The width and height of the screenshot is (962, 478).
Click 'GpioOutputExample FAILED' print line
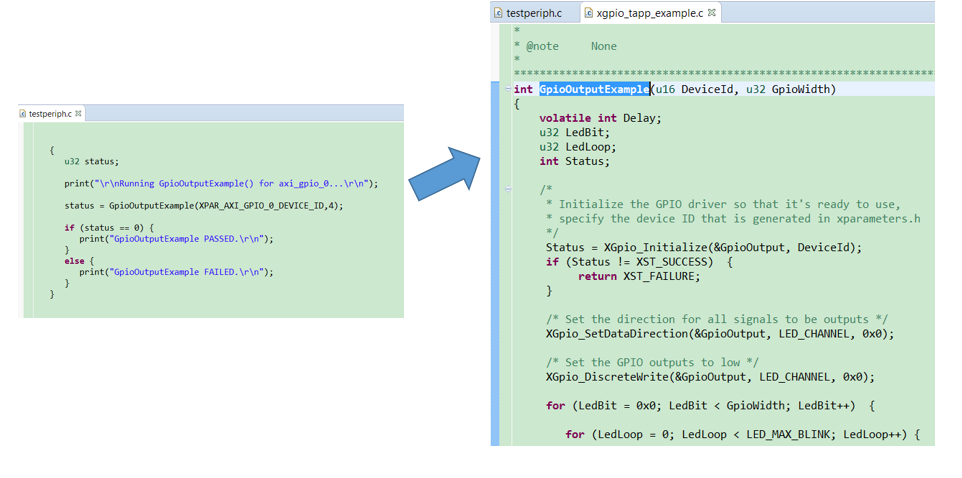point(176,272)
